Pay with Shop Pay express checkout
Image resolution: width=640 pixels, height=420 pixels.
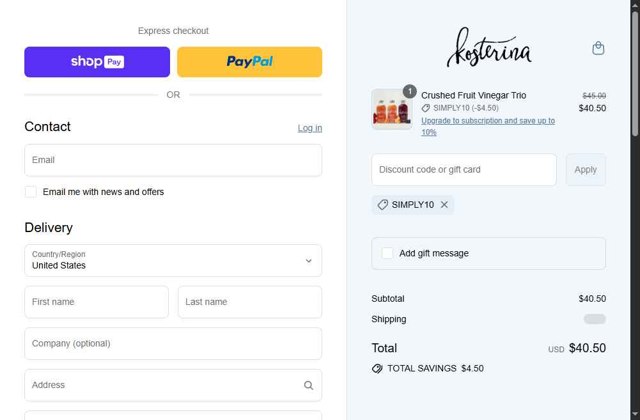(97, 62)
